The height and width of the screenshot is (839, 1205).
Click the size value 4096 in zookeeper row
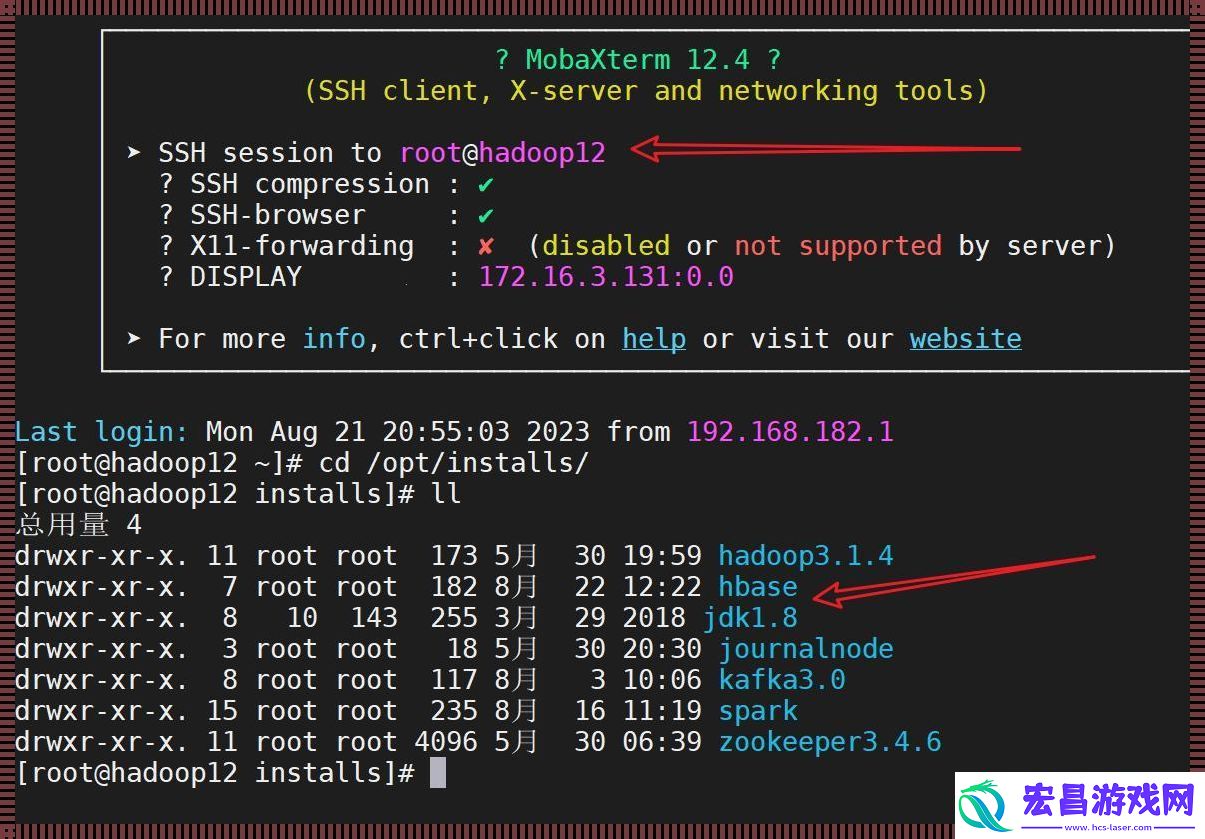tap(446, 742)
